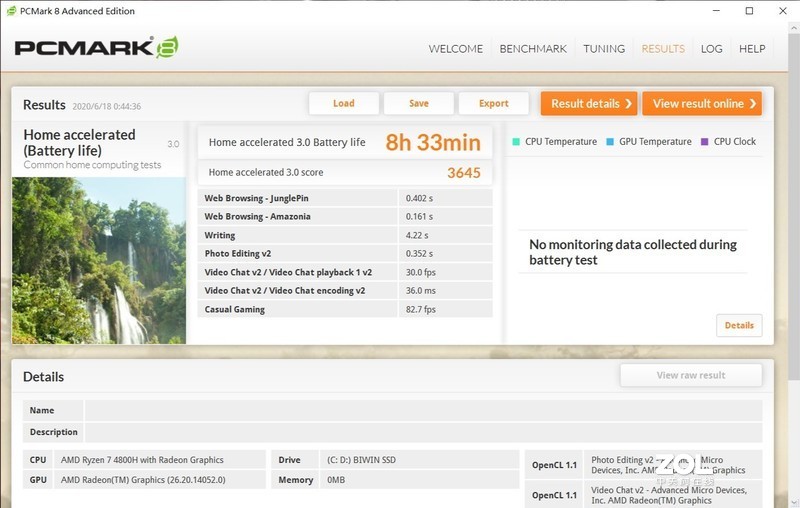
Task: Click the Home accelerated 3.0 score label
Action: [266, 172]
